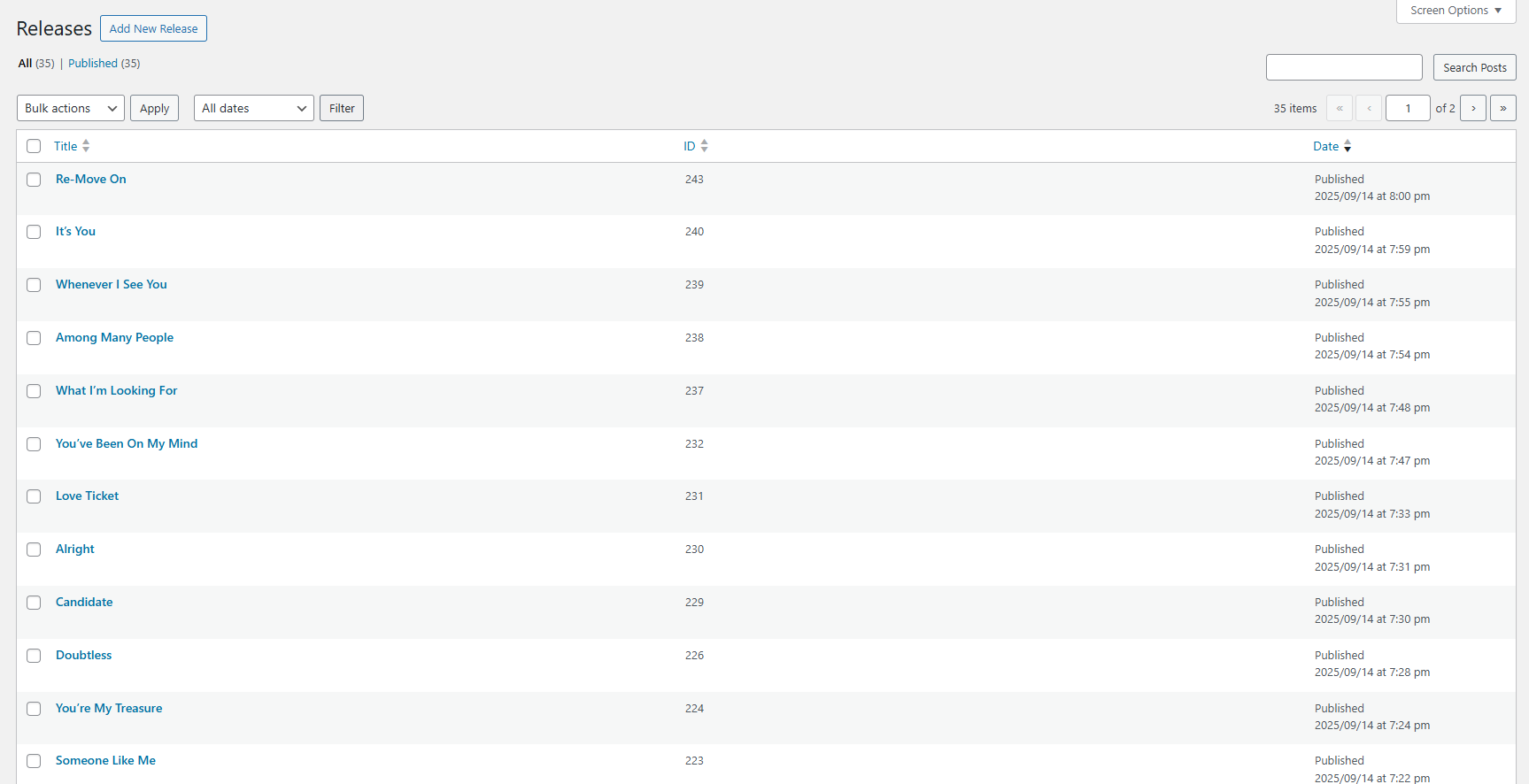Check the box for Re-Move On
The image size is (1529, 784).
coord(34,180)
